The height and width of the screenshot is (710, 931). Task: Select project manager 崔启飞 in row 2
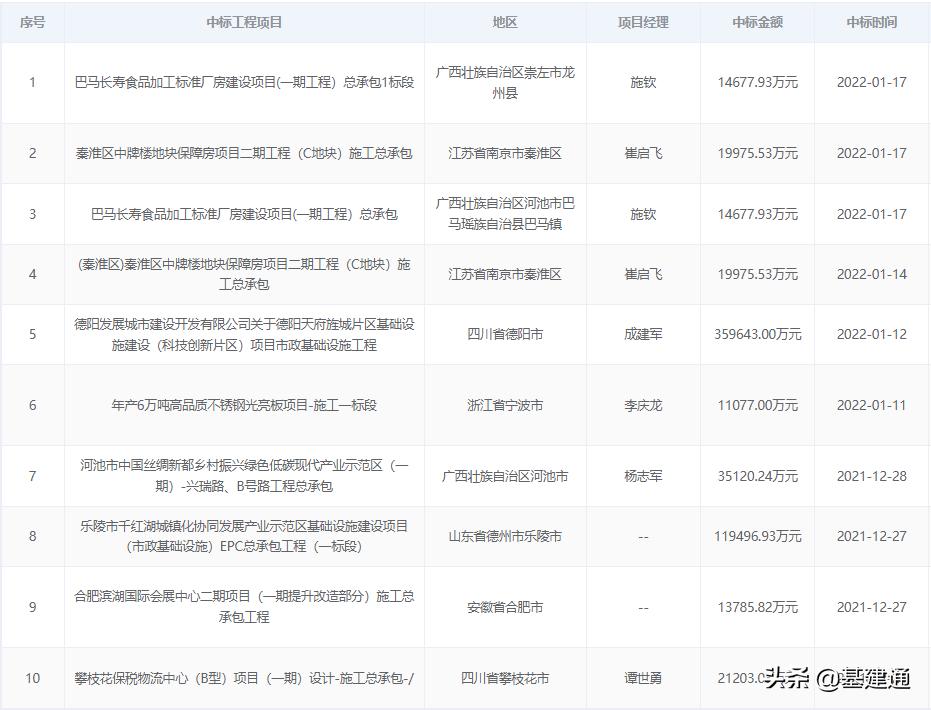point(643,153)
